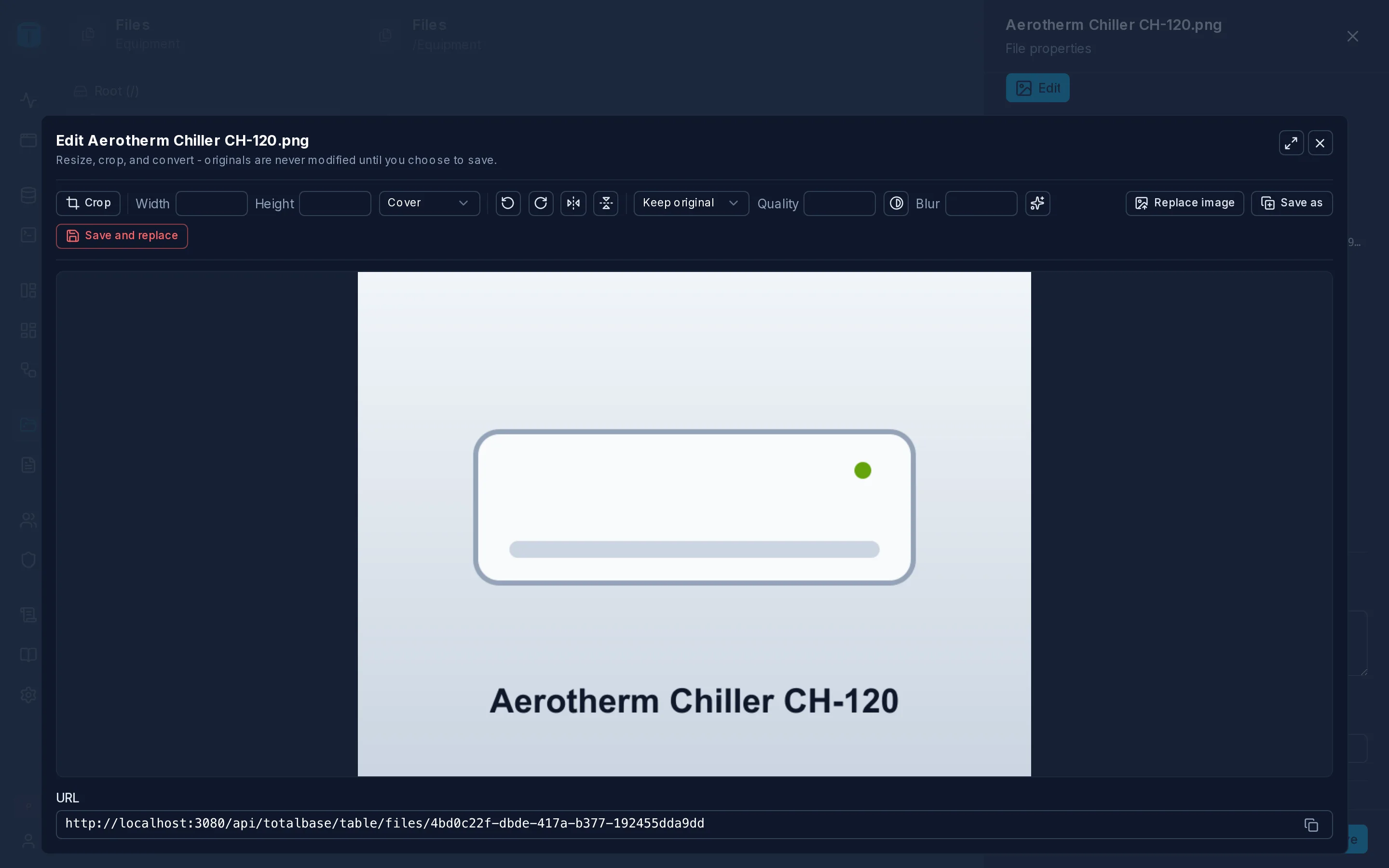Open book documentation icon in sidebar

tap(28, 655)
